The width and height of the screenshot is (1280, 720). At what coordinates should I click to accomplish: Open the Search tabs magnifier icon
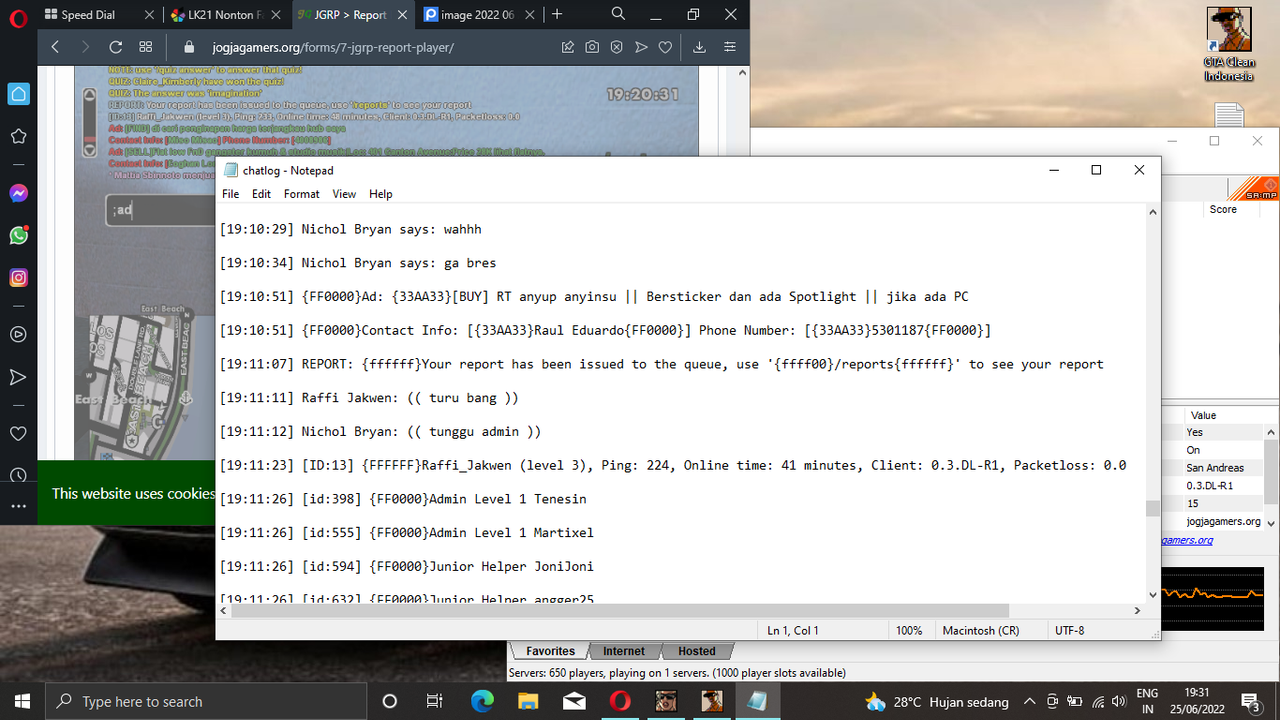point(618,14)
